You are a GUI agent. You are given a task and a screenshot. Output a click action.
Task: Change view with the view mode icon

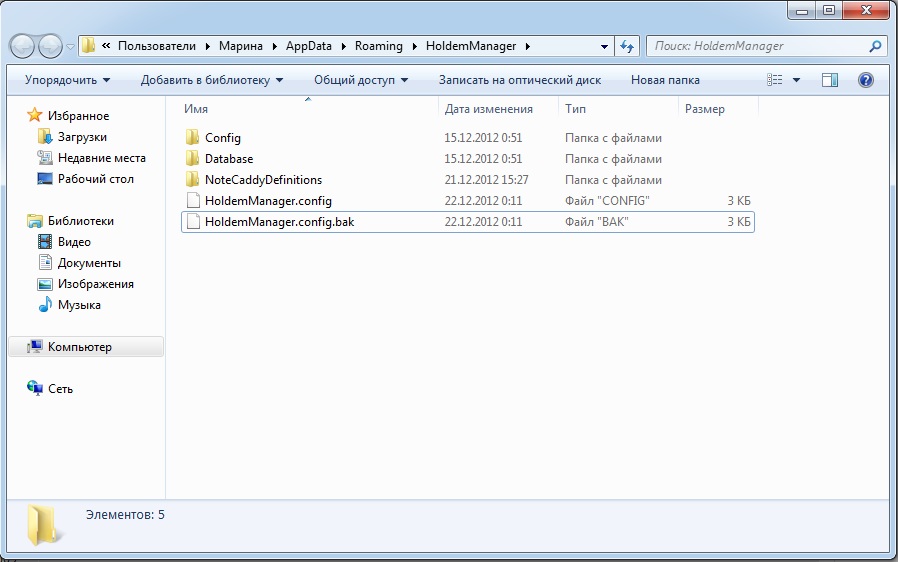click(x=774, y=80)
